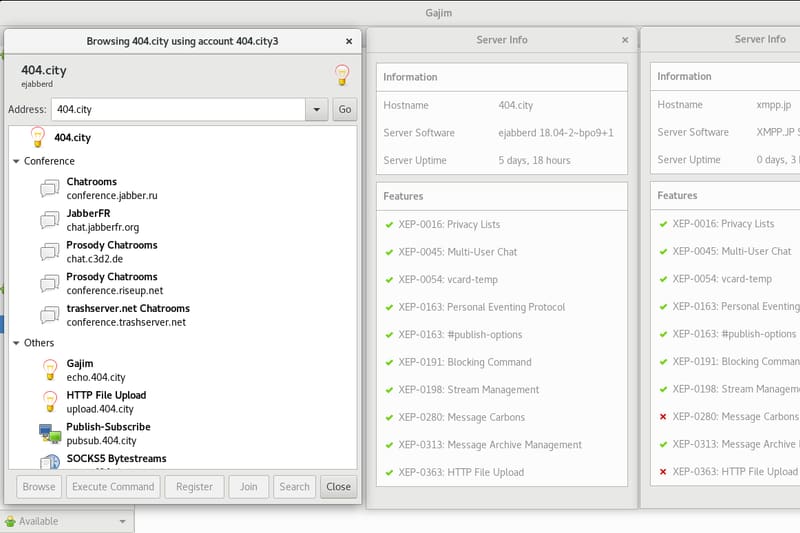
Task: Select the HTTP File Upload upload.404.city row
Action: tap(183, 401)
